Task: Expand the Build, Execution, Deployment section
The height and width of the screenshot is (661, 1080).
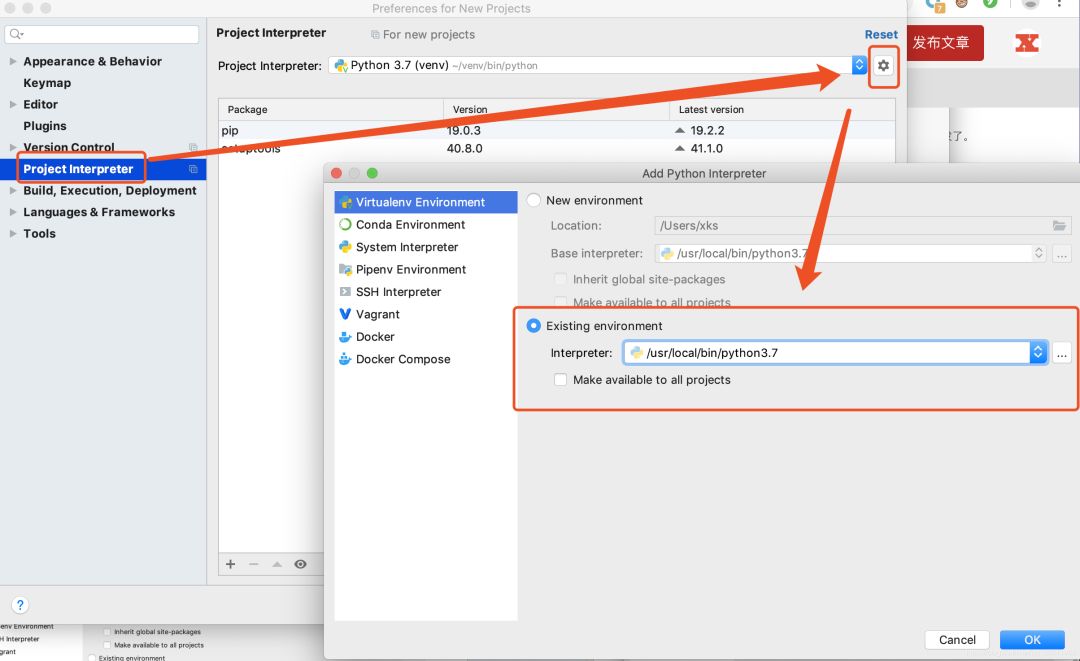Action: [x=12, y=191]
